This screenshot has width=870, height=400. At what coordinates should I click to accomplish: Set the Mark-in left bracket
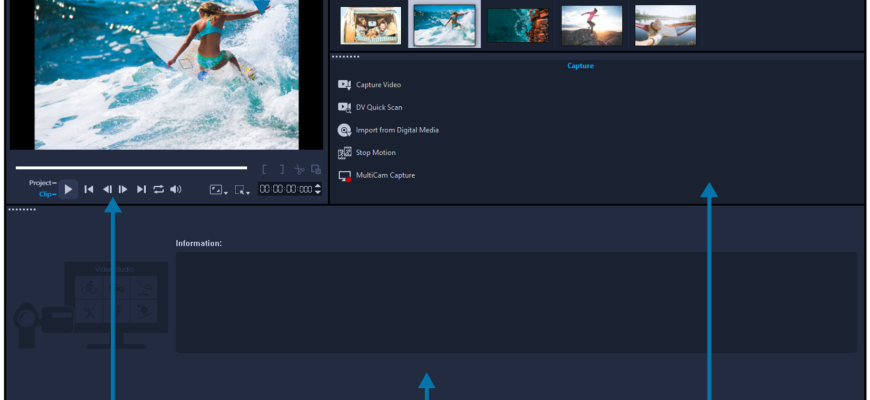[x=265, y=169]
